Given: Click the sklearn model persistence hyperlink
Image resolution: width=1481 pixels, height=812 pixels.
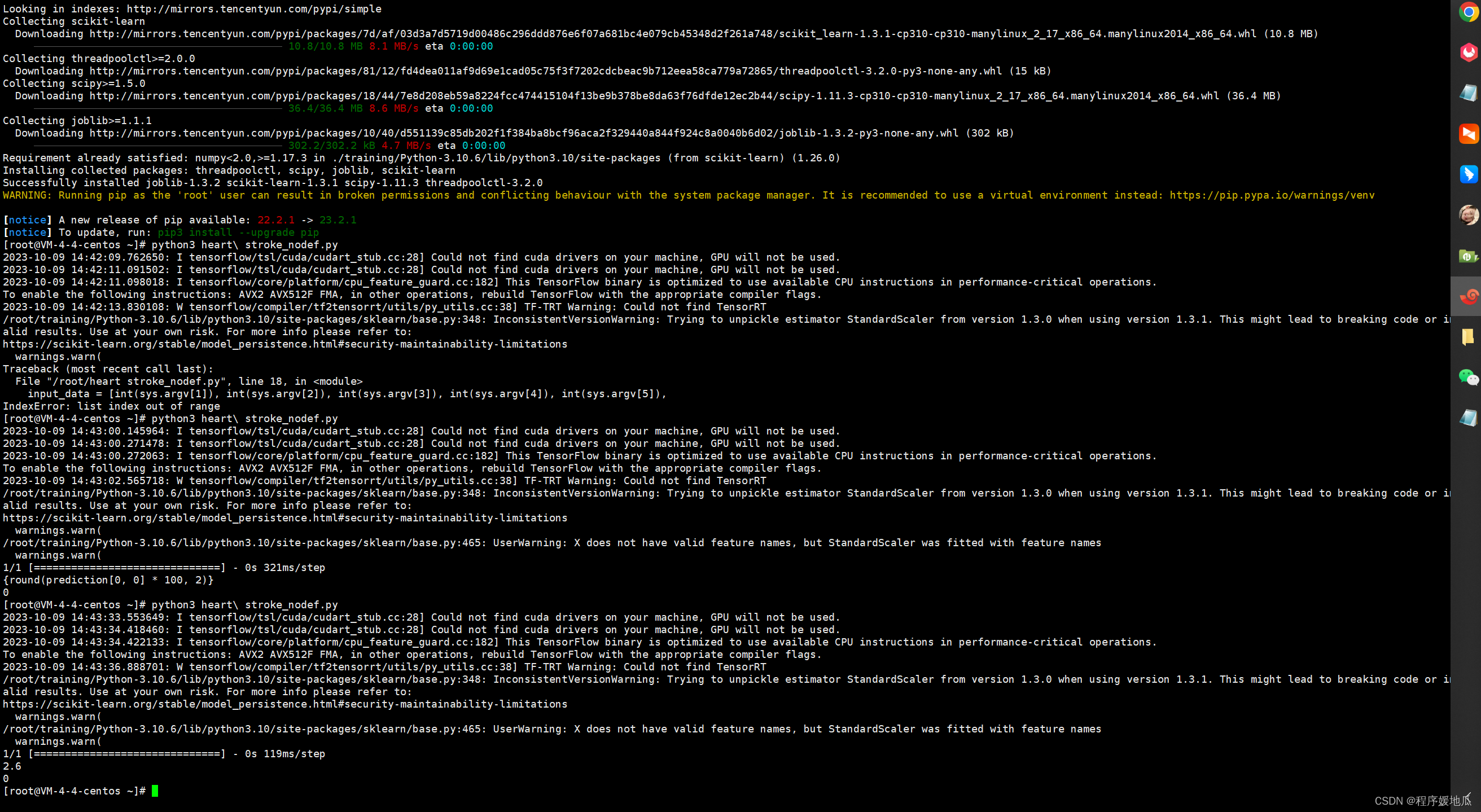Looking at the screenshot, I should (285, 343).
